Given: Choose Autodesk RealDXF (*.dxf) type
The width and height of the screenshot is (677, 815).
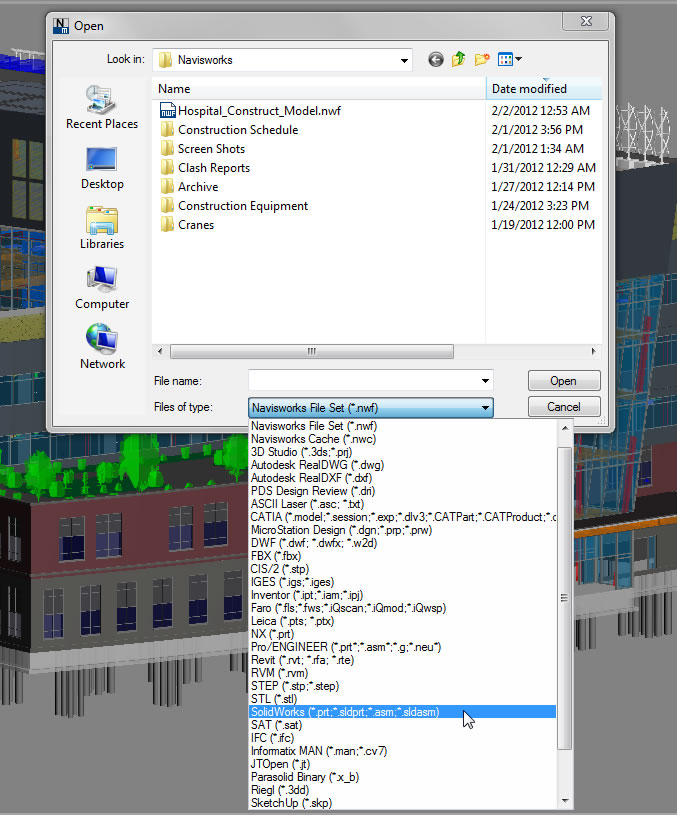Looking at the screenshot, I should tap(402, 478).
